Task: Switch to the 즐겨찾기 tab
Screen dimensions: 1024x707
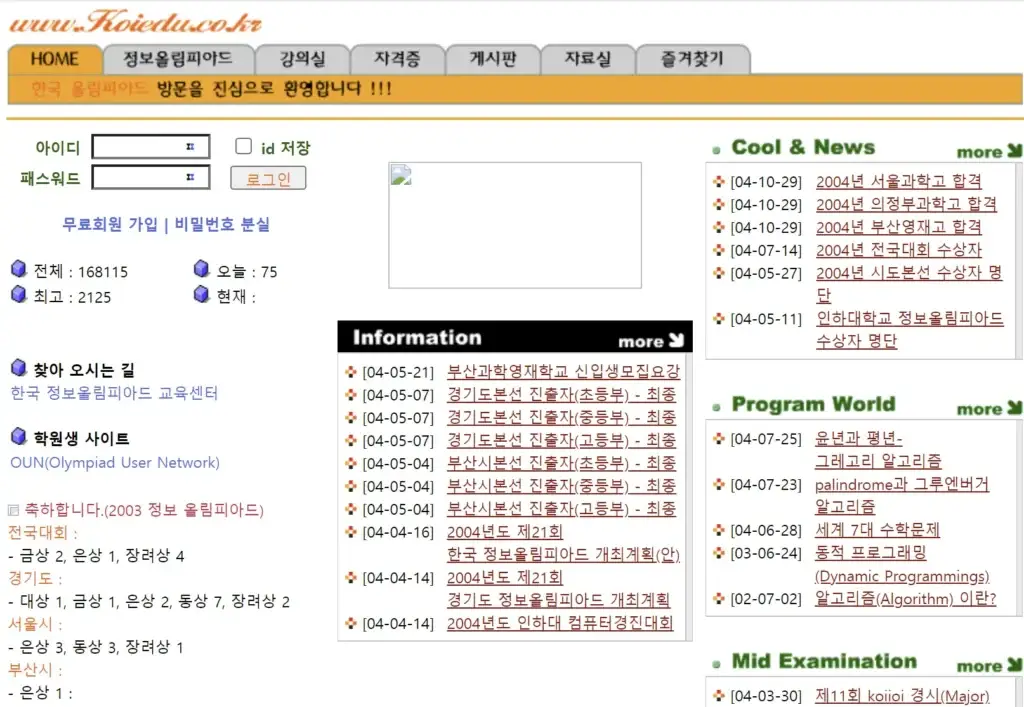Action: tap(694, 59)
